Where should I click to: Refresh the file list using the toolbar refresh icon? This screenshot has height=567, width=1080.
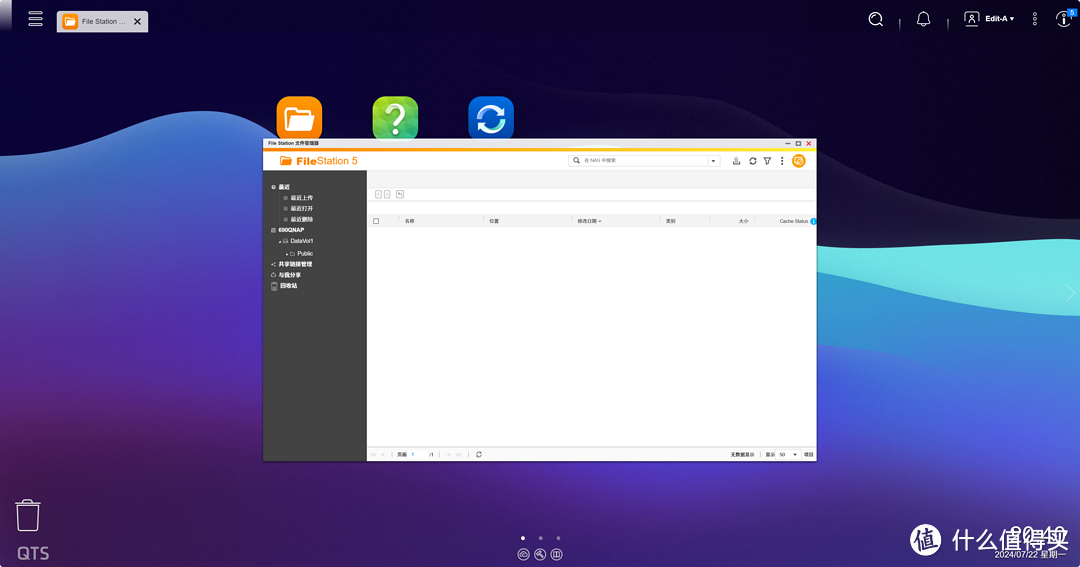pyautogui.click(x=752, y=161)
